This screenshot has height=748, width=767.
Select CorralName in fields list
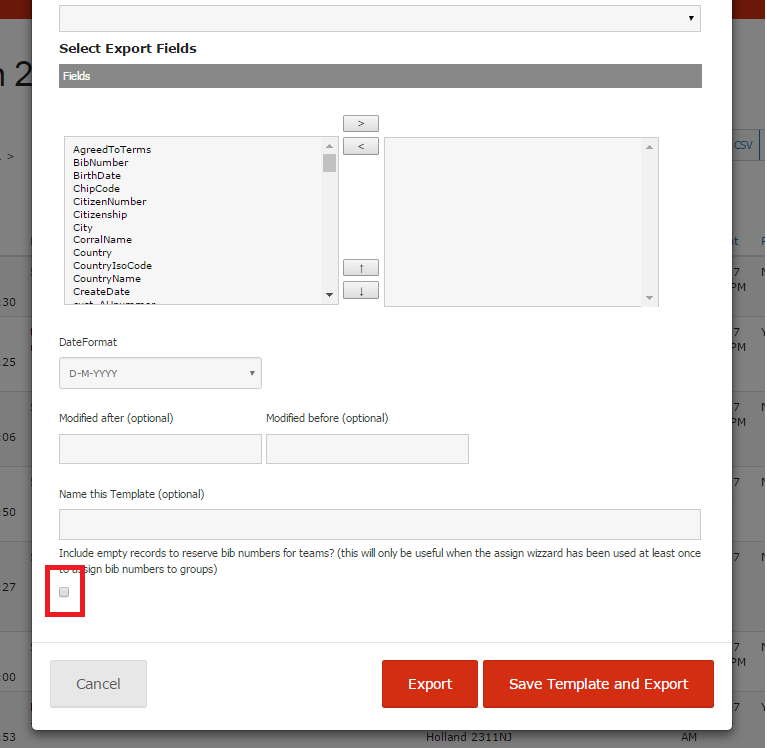tap(102, 240)
